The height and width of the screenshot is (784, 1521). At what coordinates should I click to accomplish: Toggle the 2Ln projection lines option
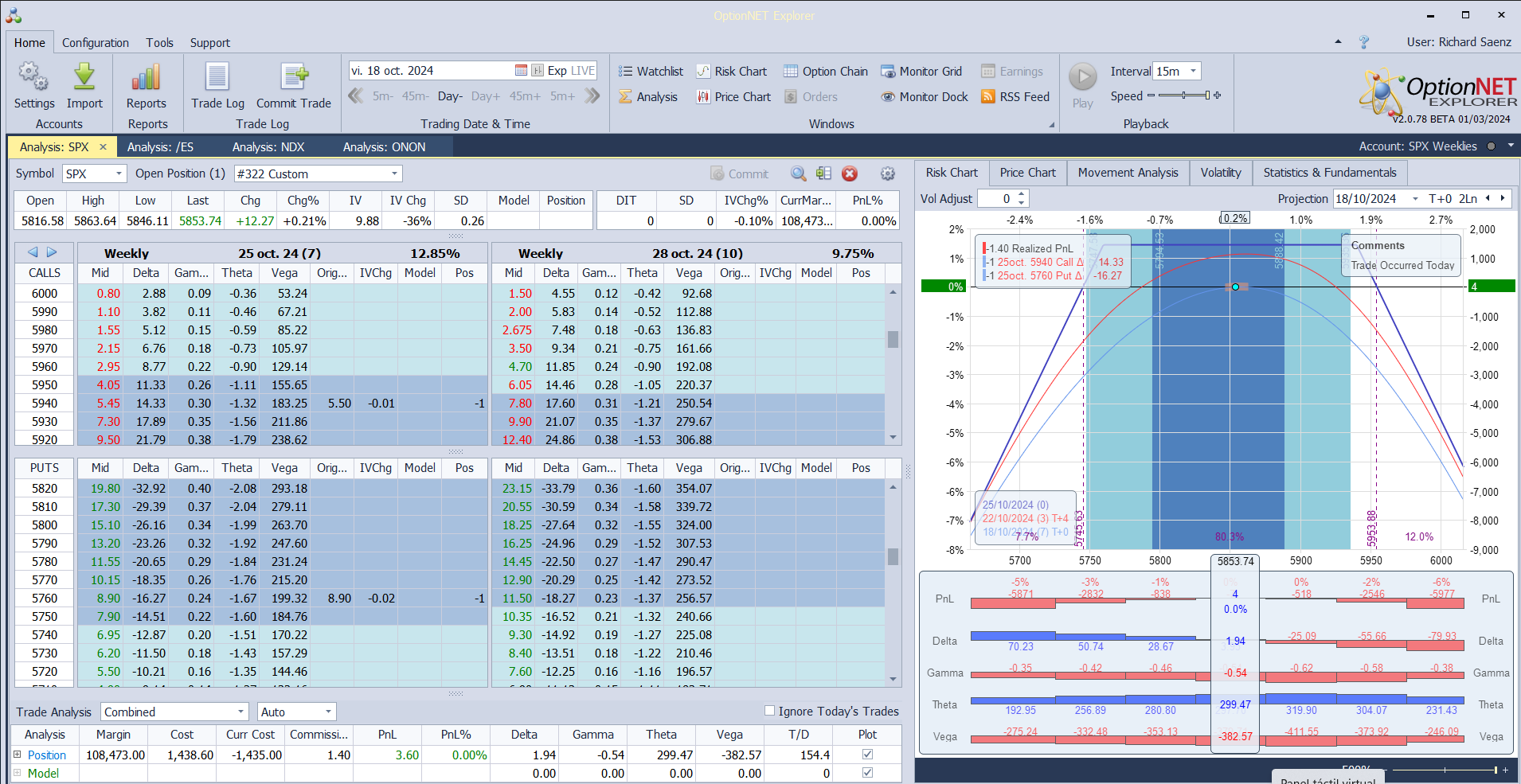point(1468,198)
